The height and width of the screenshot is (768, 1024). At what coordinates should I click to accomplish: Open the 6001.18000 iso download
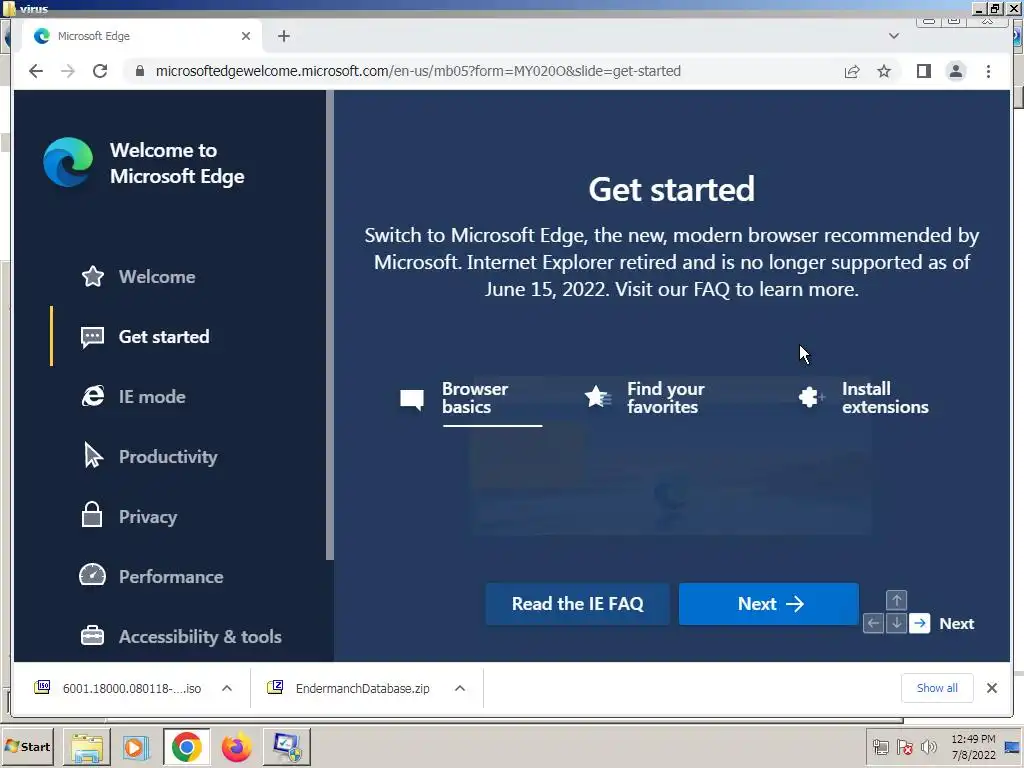119,688
